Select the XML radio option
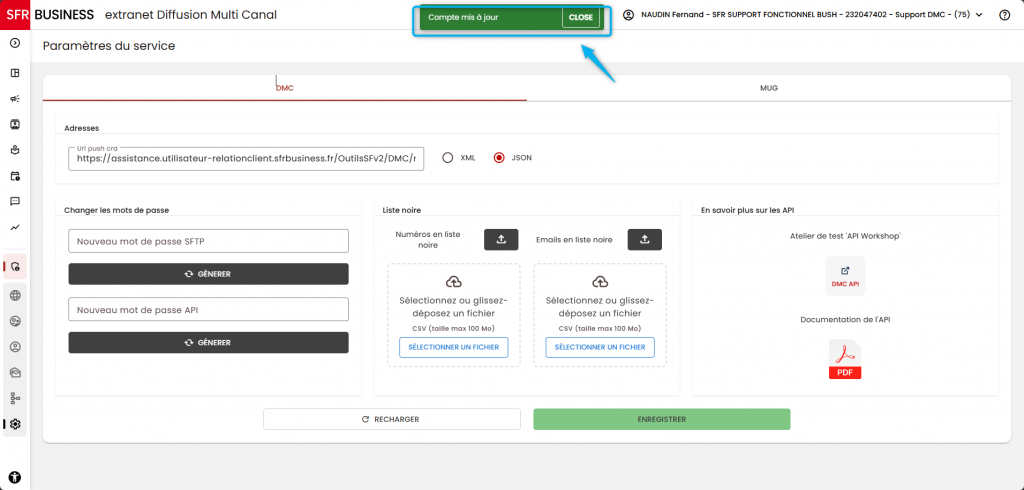The image size is (1024, 490). [447, 157]
